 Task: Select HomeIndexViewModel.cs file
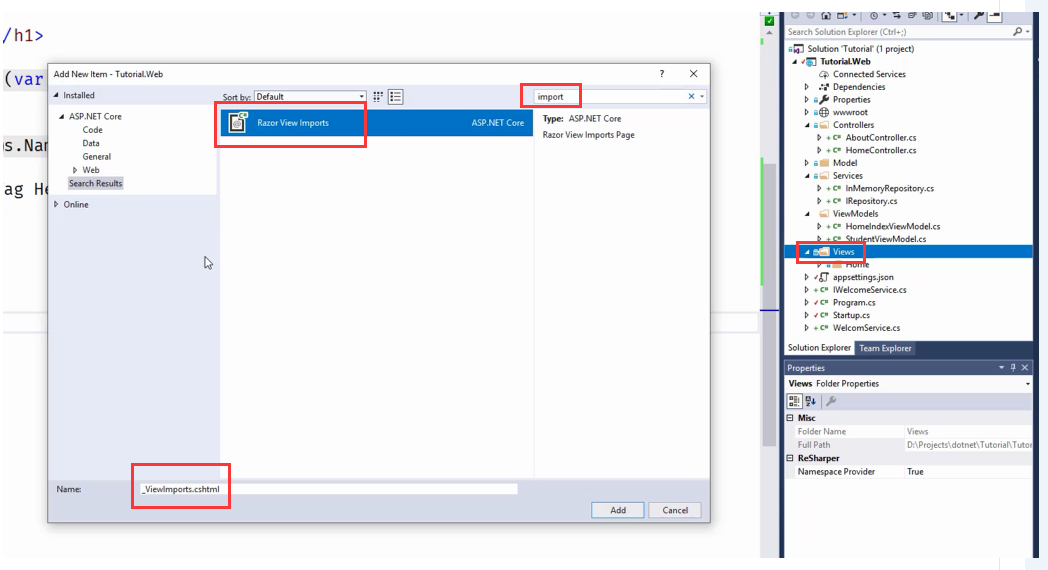tap(892, 227)
